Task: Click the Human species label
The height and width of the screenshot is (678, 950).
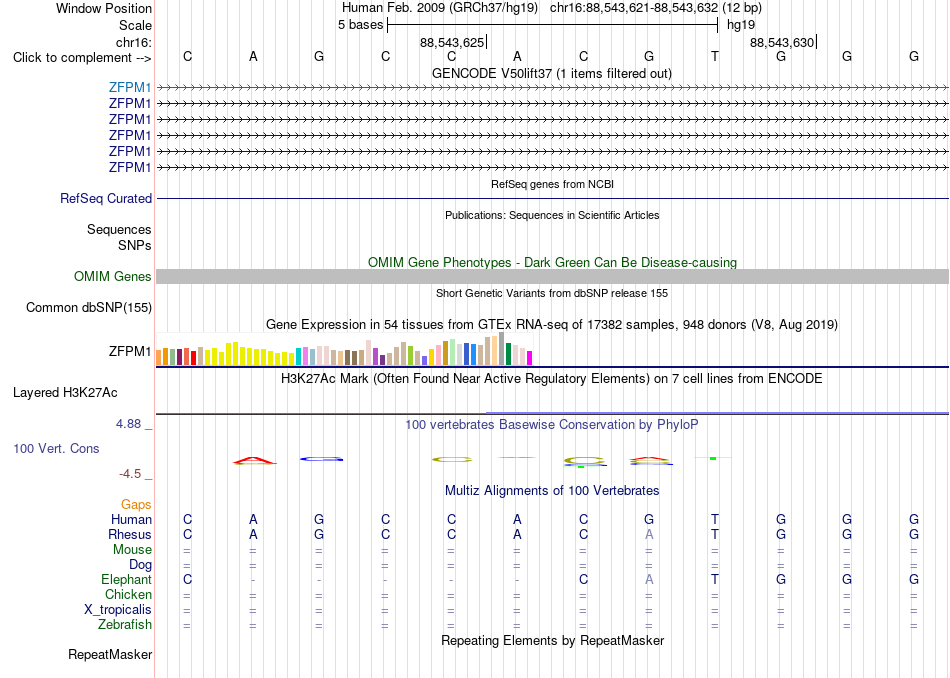Action: [131, 520]
